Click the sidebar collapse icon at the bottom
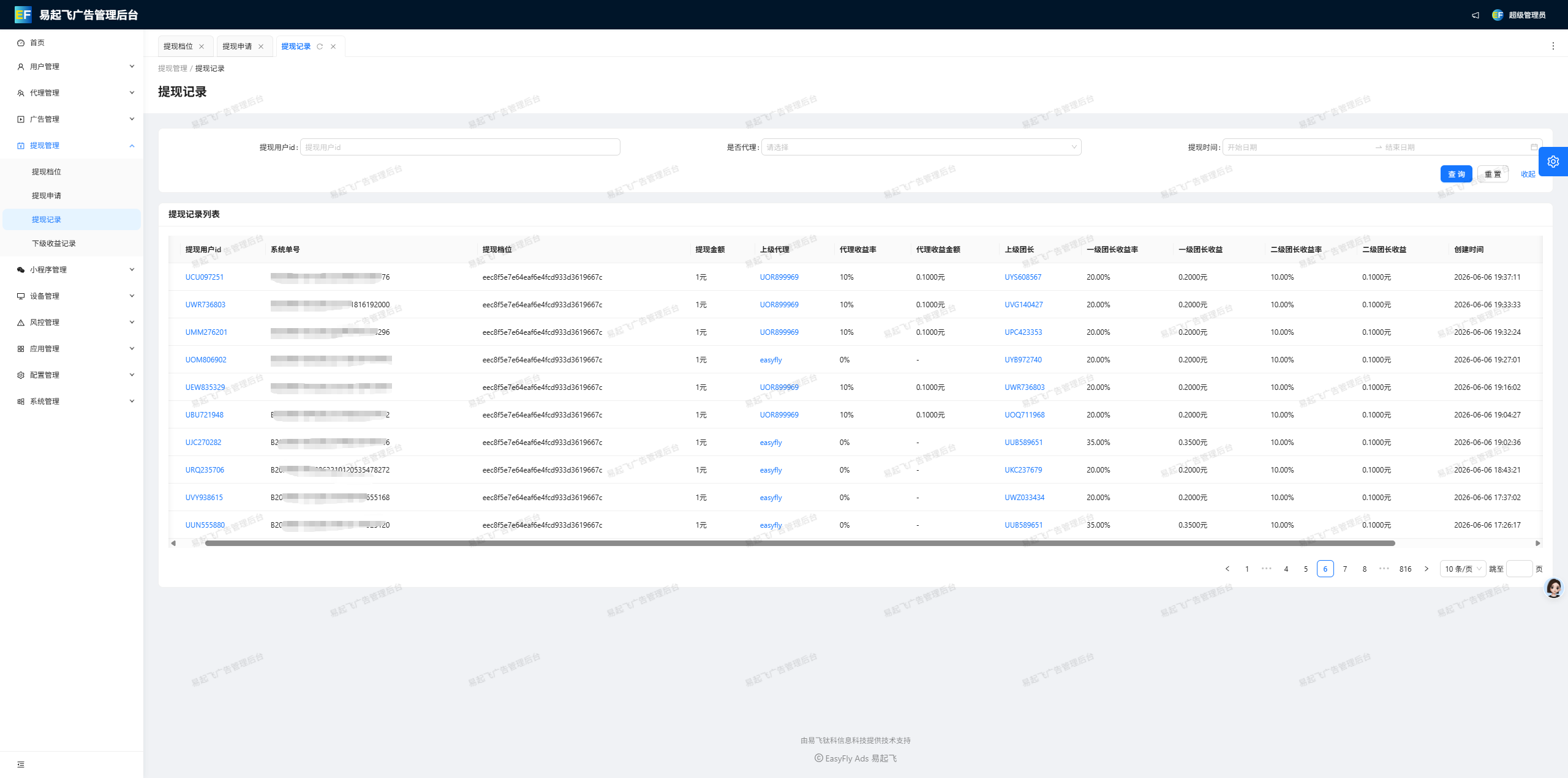Screen dimensions: 1568x778 [21, 765]
